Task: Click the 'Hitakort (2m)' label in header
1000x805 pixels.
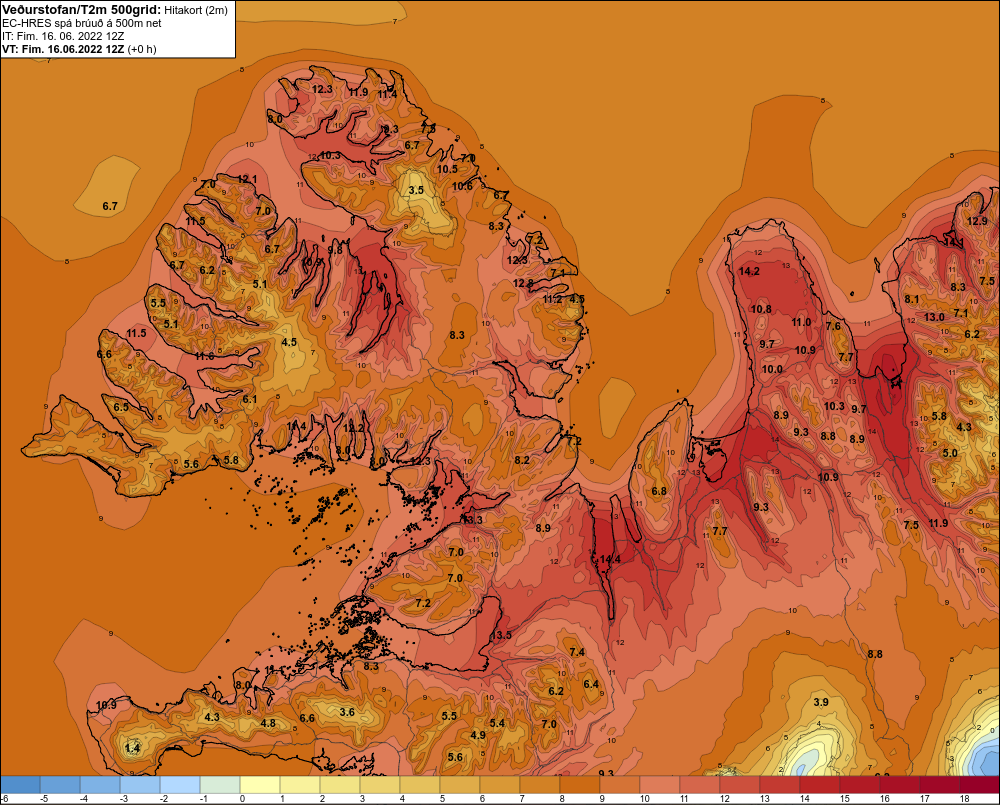Action: [x=196, y=10]
